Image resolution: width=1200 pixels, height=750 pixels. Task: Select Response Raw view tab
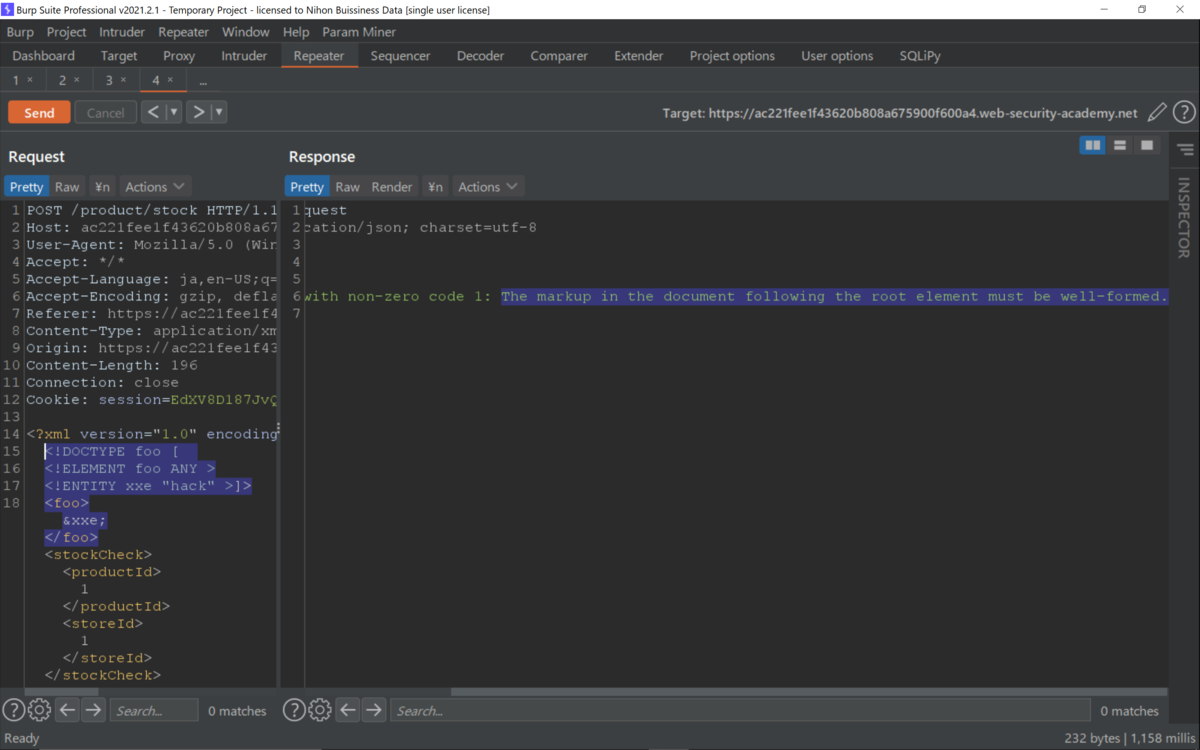click(347, 187)
